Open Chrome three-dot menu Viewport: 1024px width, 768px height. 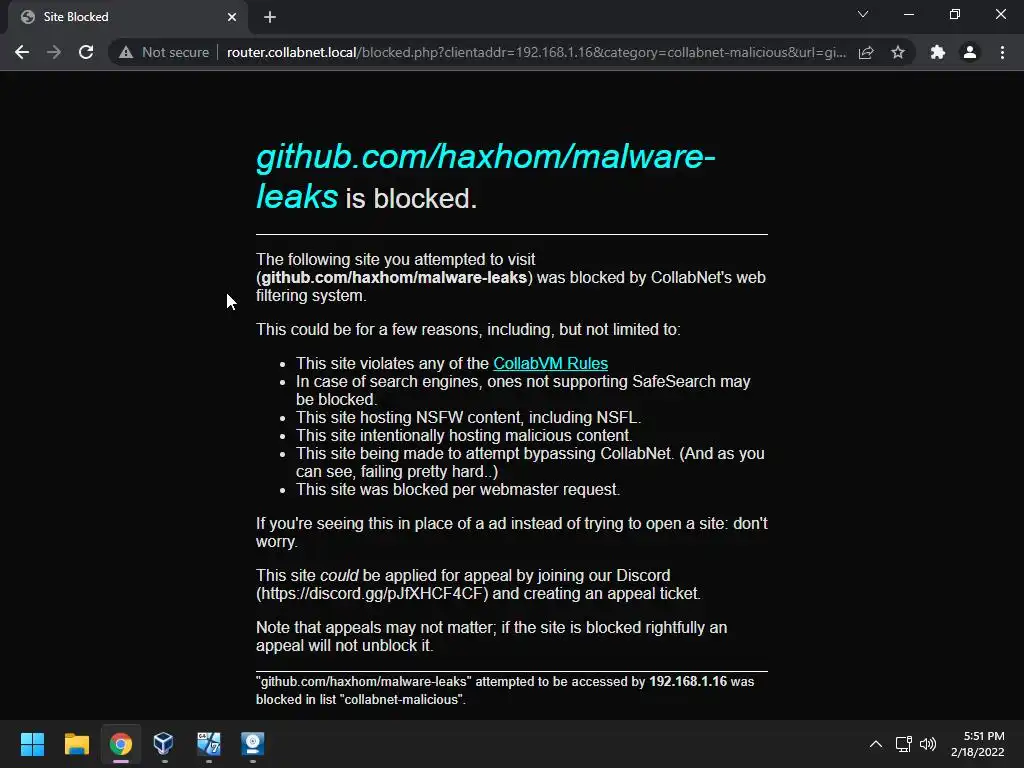click(1002, 52)
